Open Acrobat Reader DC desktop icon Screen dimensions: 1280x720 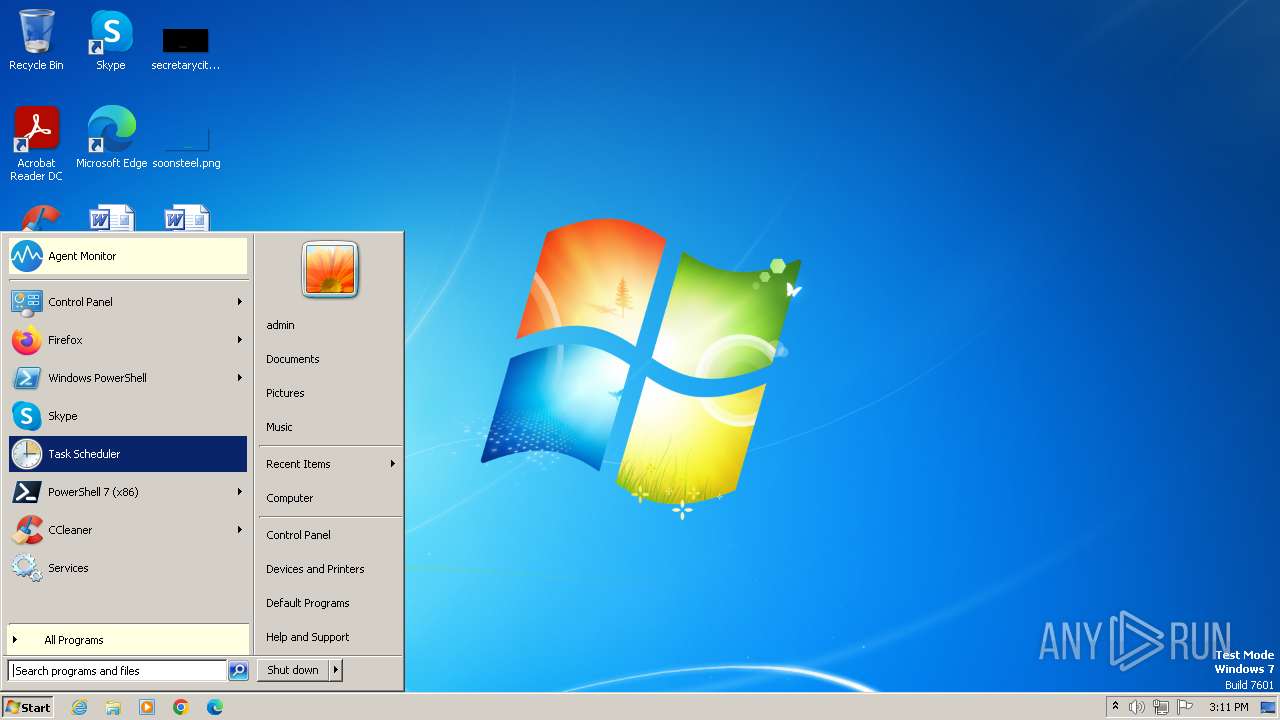[36, 144]
